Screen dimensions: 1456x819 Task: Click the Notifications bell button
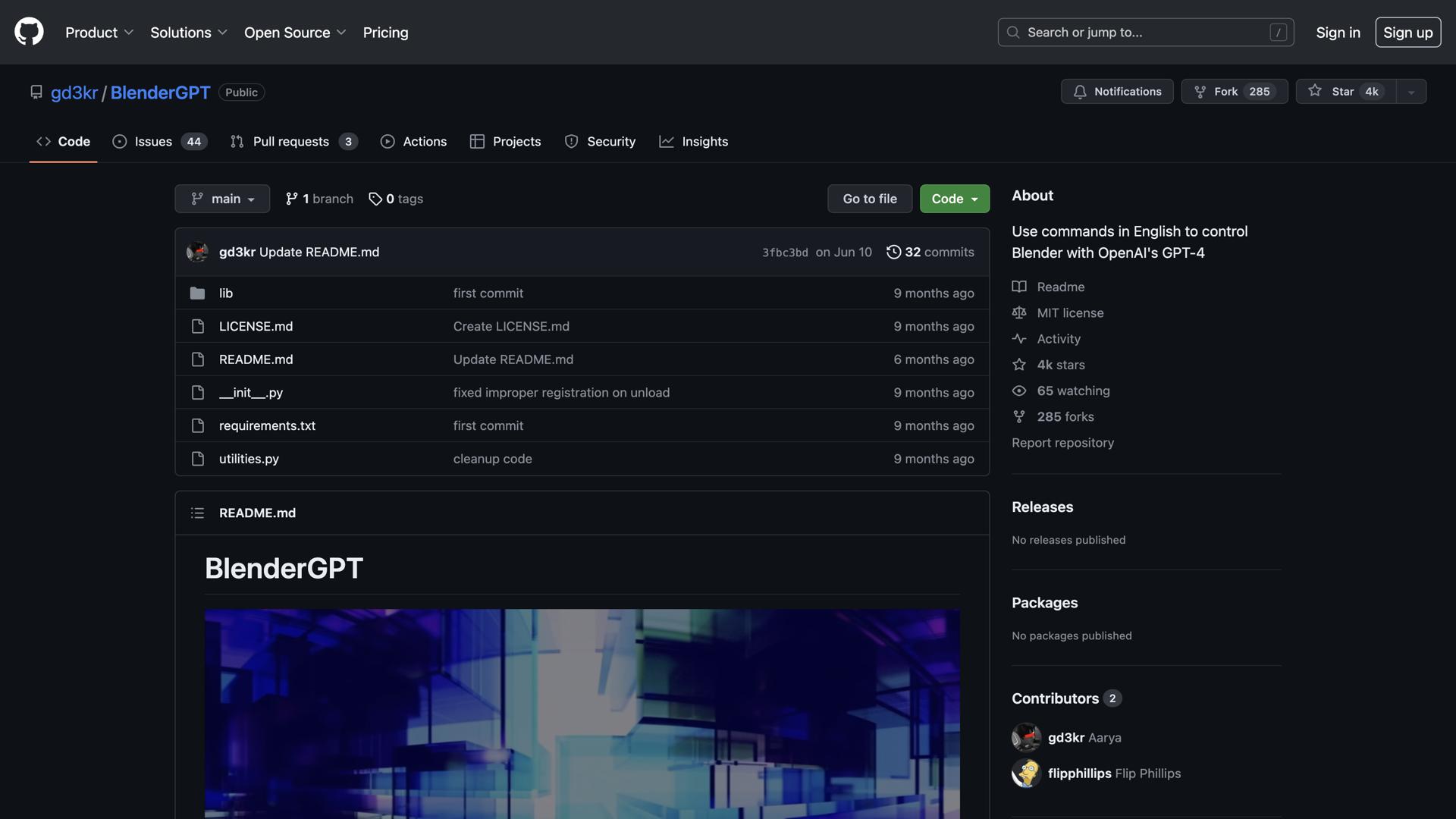tap(1116, 92)
